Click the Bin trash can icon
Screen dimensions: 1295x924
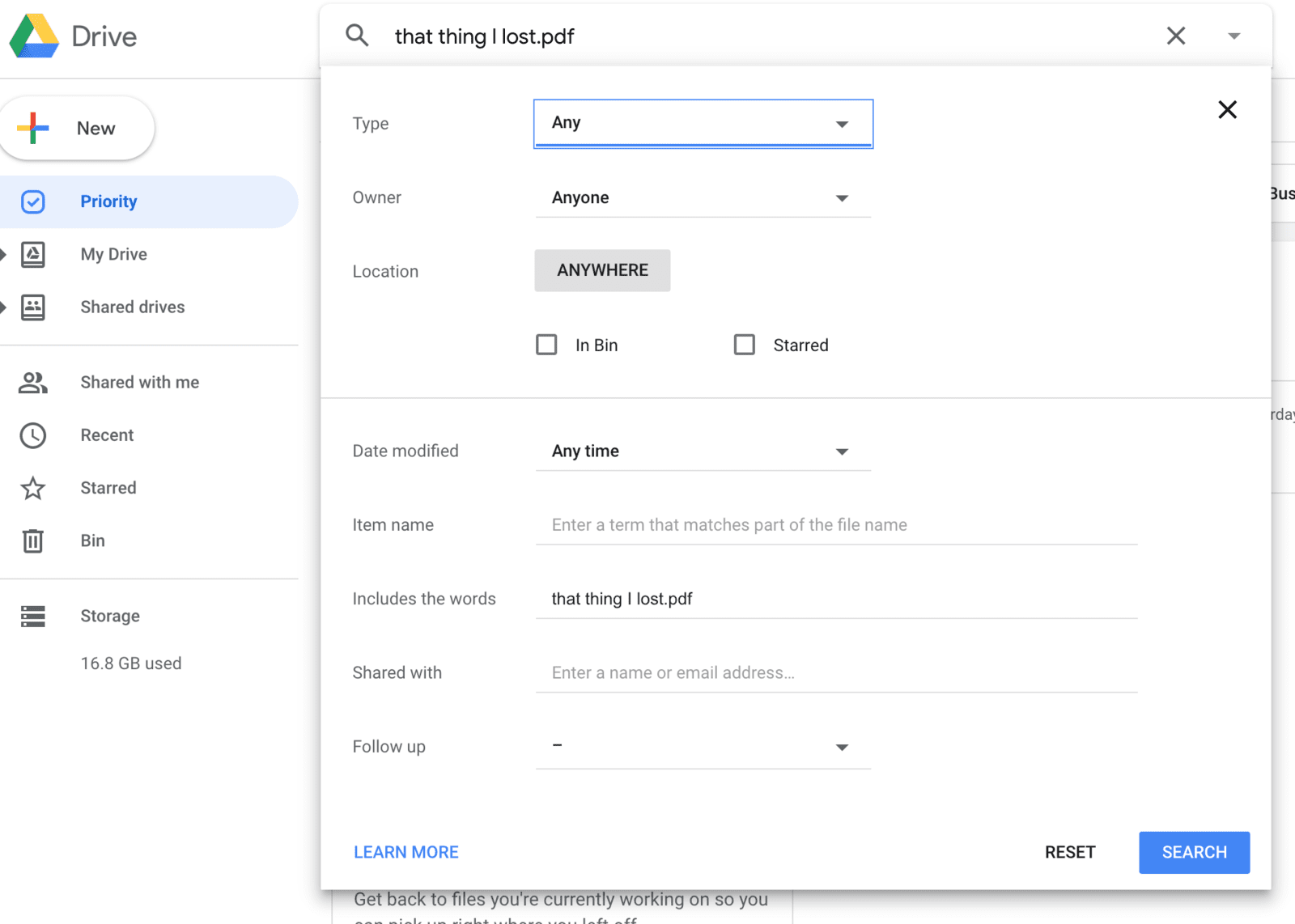tap(33, 540)
